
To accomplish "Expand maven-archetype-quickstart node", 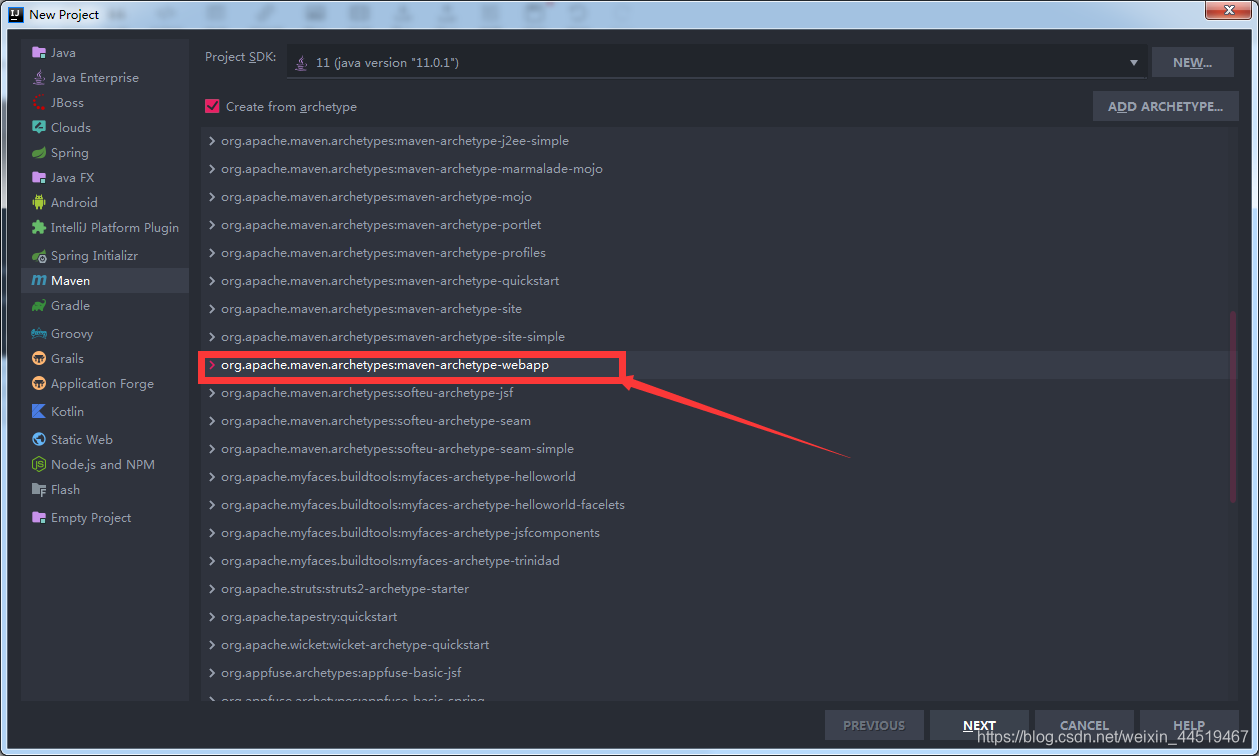I will click(x=212, y=281).
